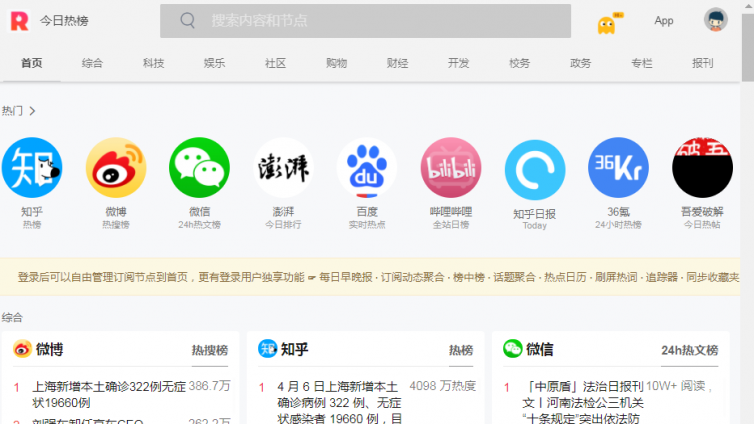The width and height of the screenshot is (754, 424).
Task: Open the 微博 热搜榜 round icon
Action: [116, 168]
